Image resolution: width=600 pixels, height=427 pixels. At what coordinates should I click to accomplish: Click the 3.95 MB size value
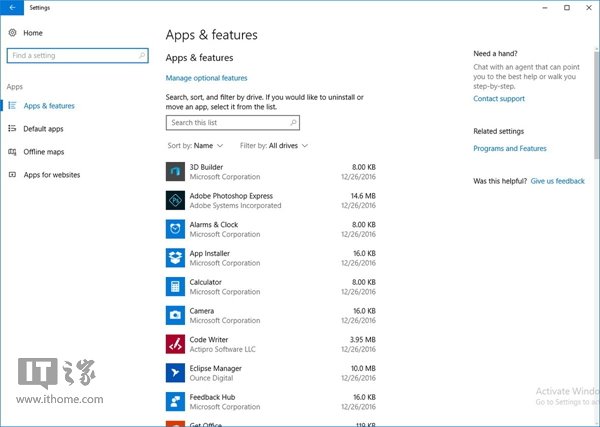pyautogui.click(x=362, y=340)
